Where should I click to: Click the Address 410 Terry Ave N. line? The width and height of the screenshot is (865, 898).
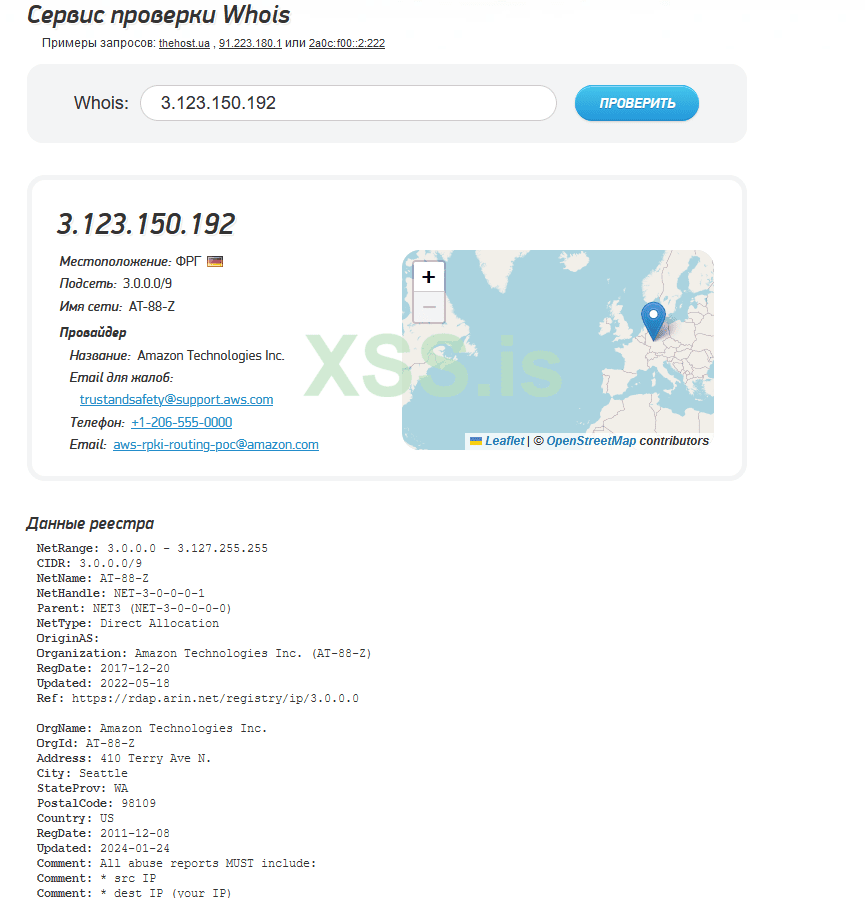[x=124, y=759]
